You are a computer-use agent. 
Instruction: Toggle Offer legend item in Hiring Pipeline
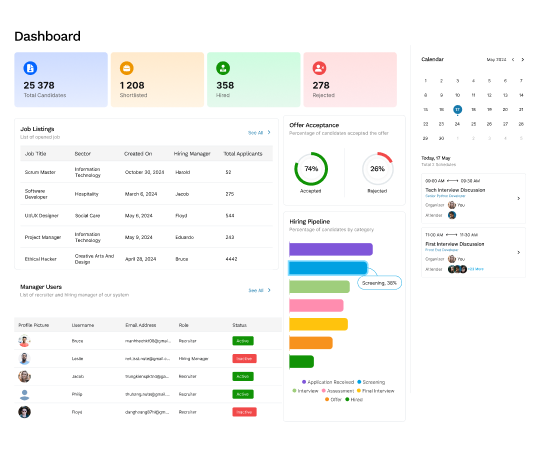click(x=333, y=400)
